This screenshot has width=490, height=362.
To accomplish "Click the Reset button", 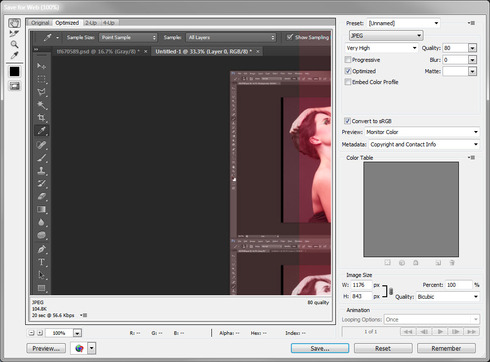I will [383, 348].
